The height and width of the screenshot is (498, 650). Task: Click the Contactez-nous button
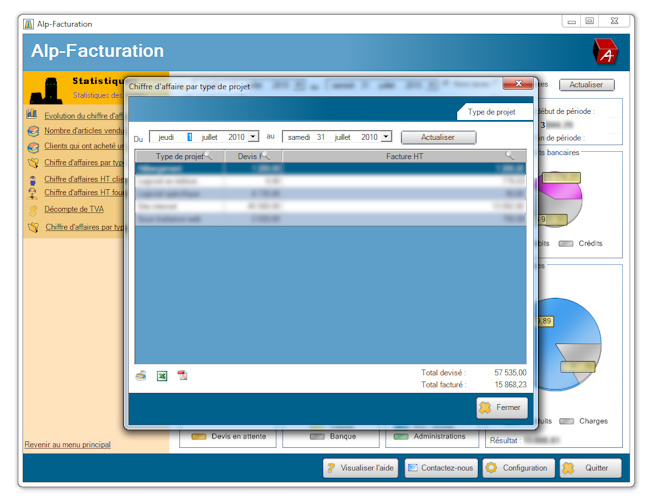pos(439,468)
